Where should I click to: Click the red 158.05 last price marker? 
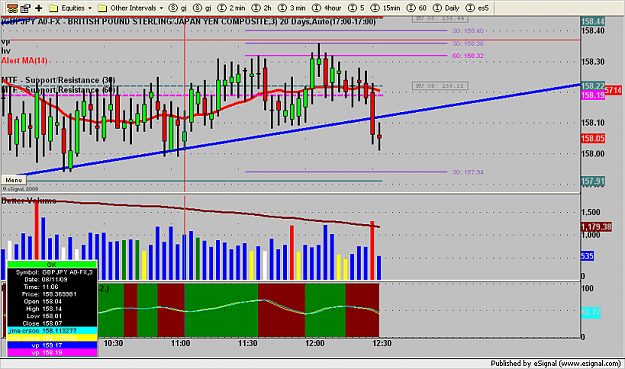pyautogui.click(x=593, y=138)
